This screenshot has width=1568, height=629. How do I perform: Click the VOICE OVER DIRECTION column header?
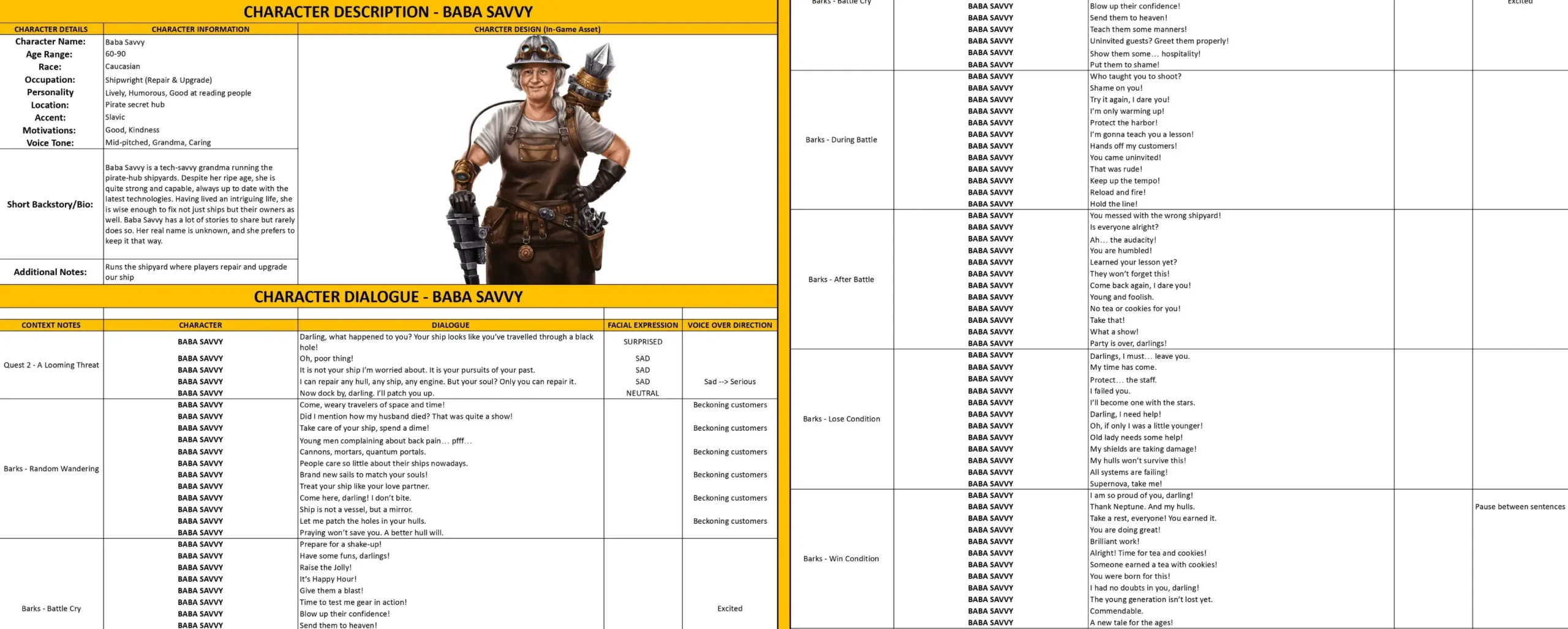click(x=729, y=325)
